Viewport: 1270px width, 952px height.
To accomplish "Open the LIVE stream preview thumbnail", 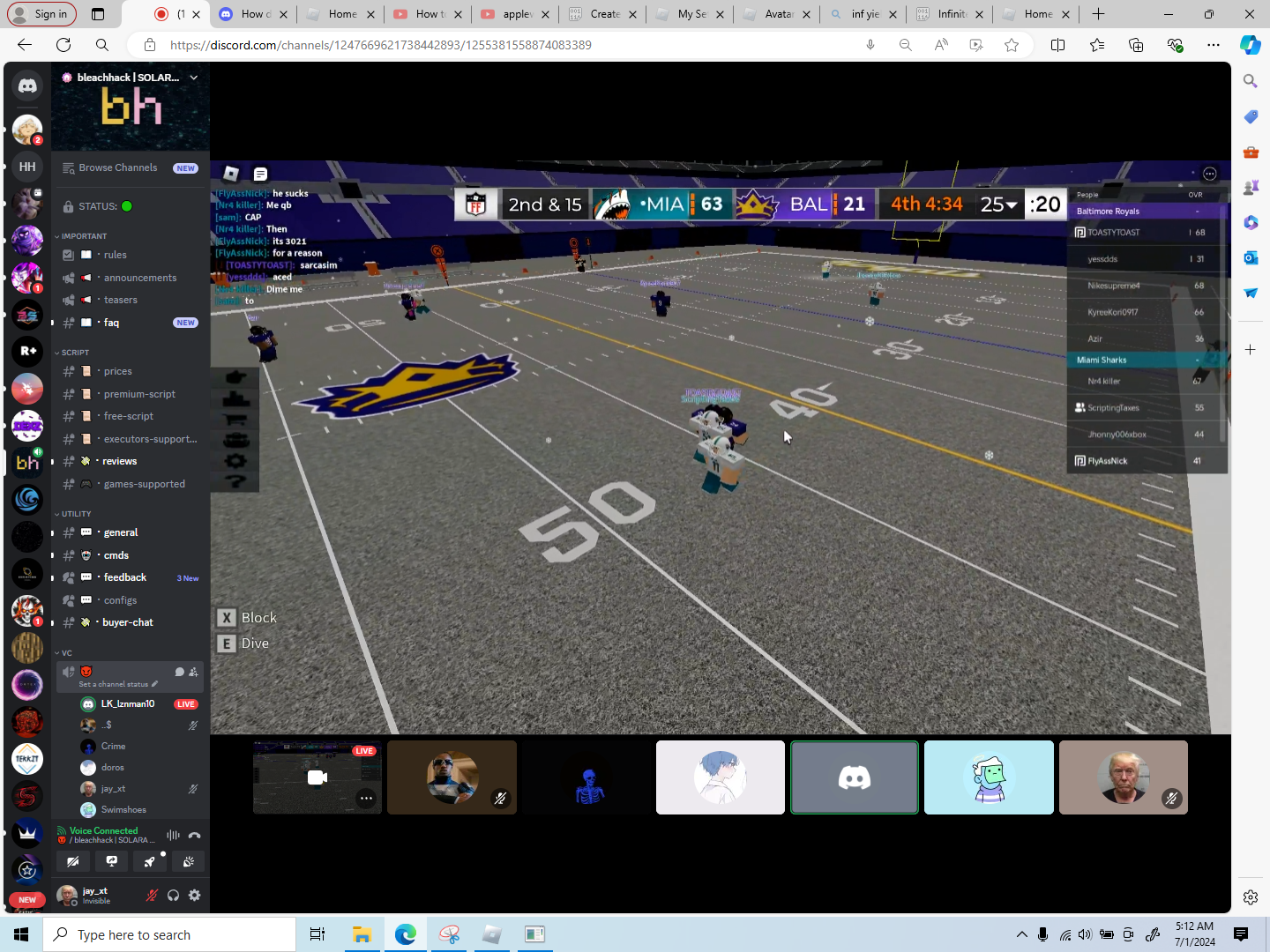I will (317, 777).
